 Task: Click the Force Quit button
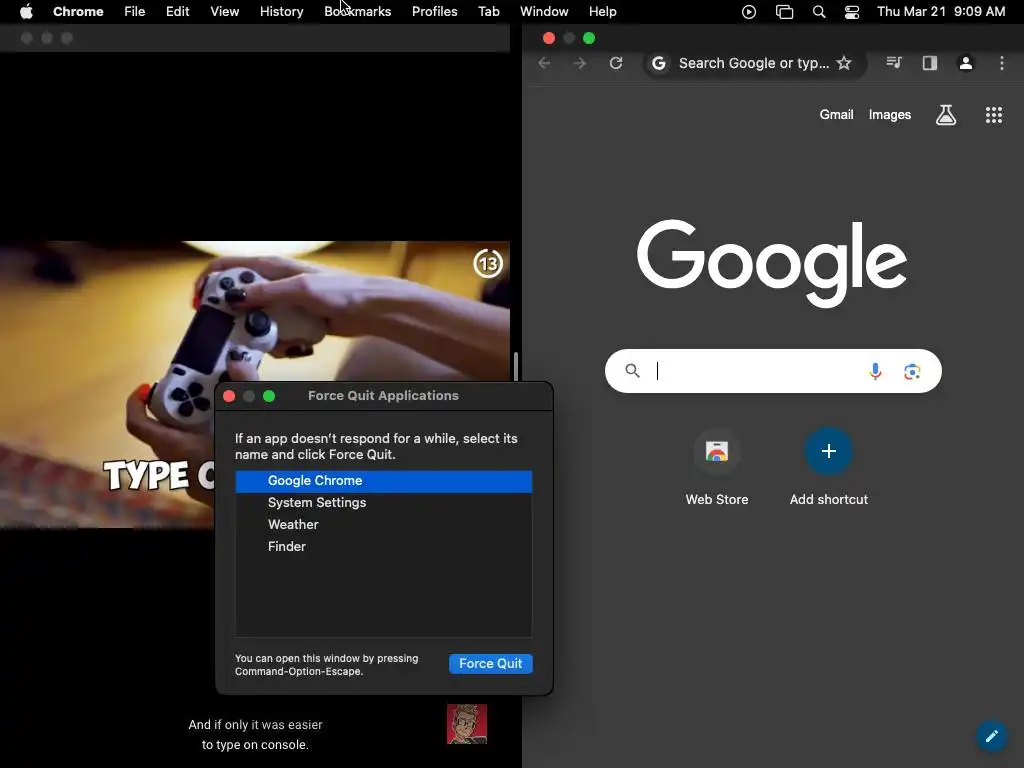point(490,664)
